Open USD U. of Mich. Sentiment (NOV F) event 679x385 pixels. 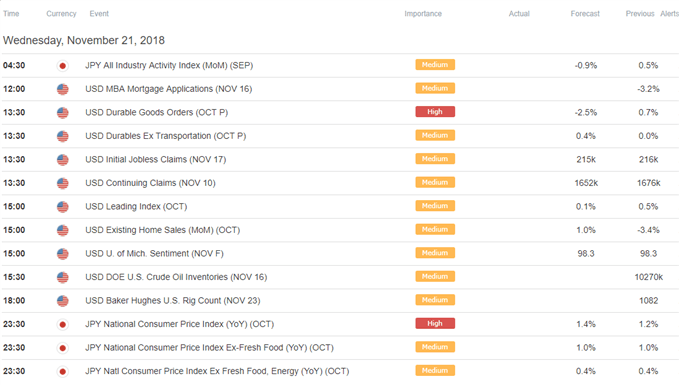(154, 253)
